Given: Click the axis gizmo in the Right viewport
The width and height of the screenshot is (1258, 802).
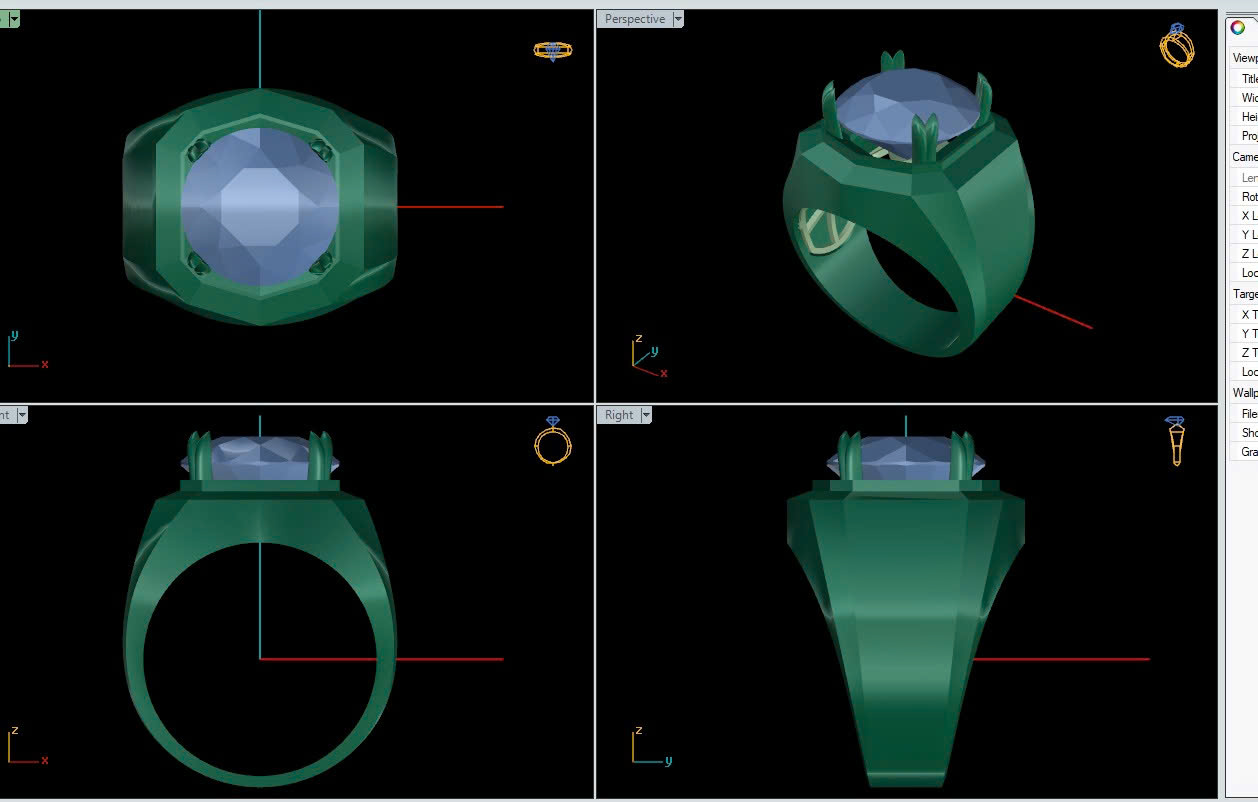Looking at the screenshot, I should click(647, 748).
